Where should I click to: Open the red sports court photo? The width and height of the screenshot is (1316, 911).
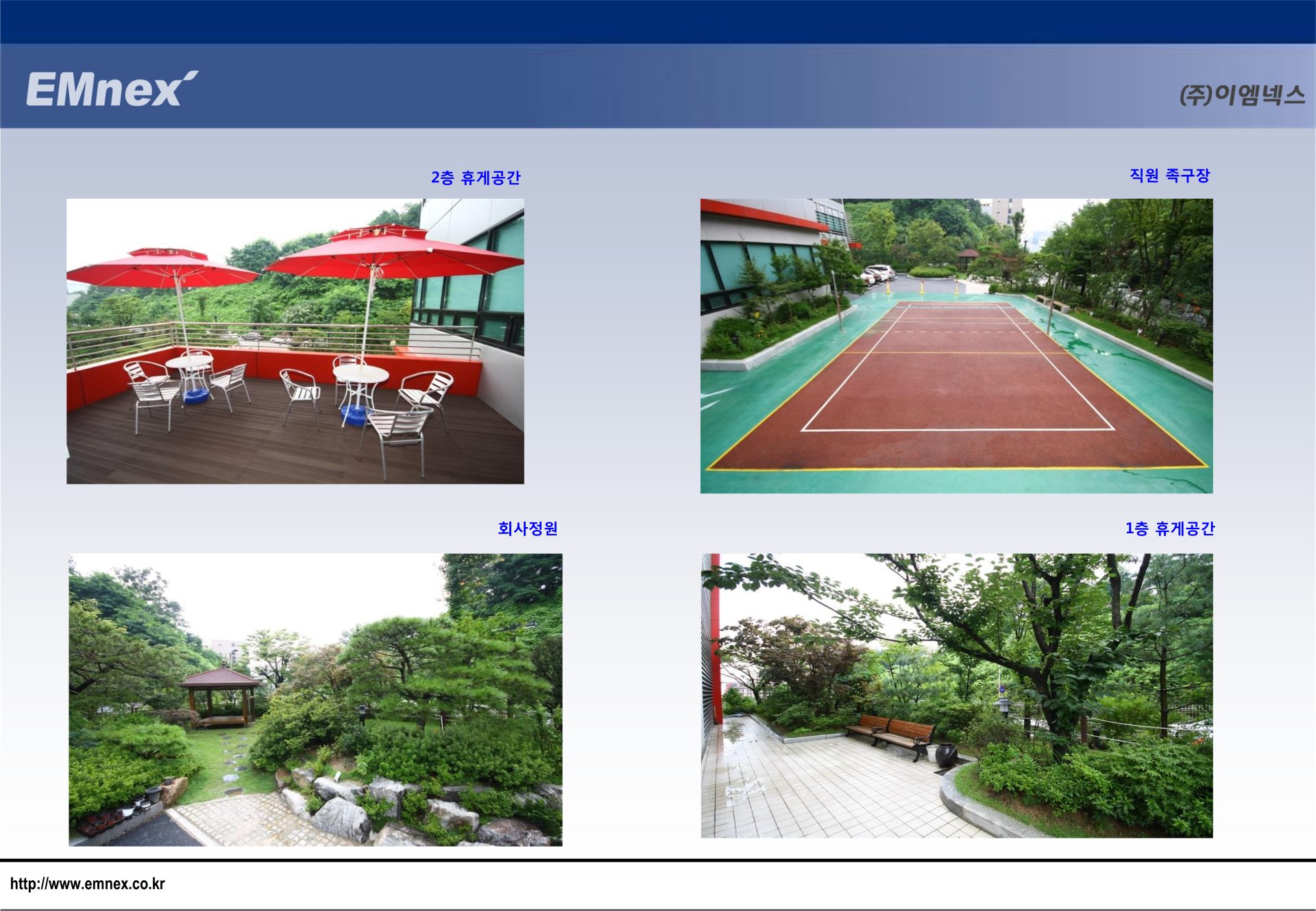(x=957, y=346)
